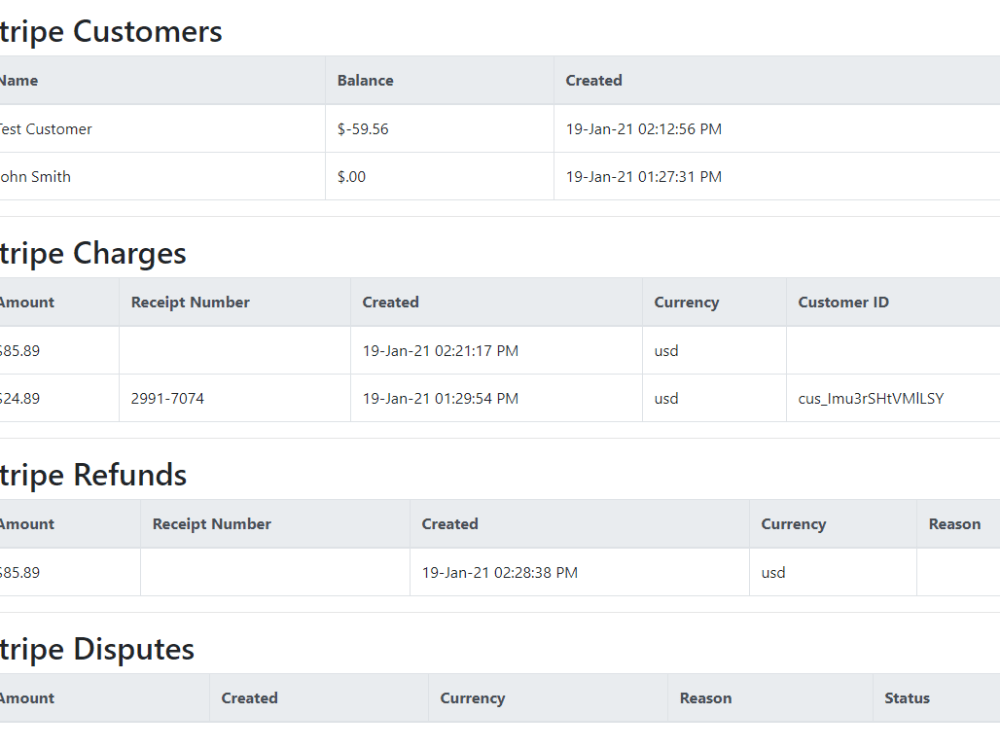The height and width of the screenshot is (750, 1000).
Task: Click Currency header in Charges table
Action: 686,302
